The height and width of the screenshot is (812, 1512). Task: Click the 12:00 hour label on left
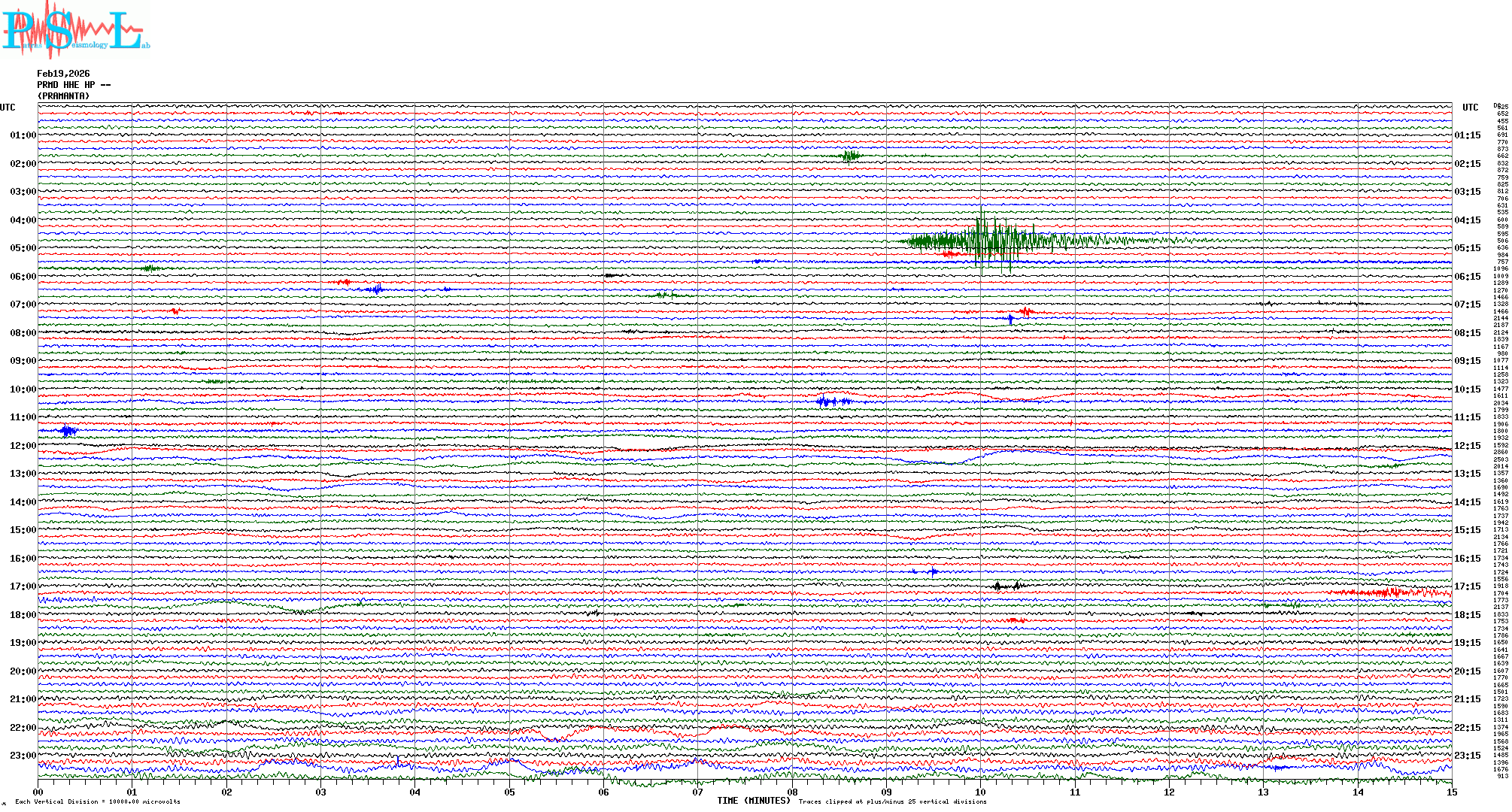click(23, 446)
